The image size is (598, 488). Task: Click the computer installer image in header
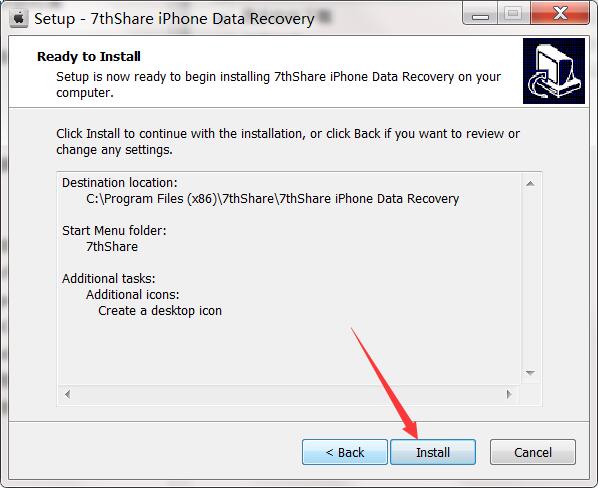point(554,71)
